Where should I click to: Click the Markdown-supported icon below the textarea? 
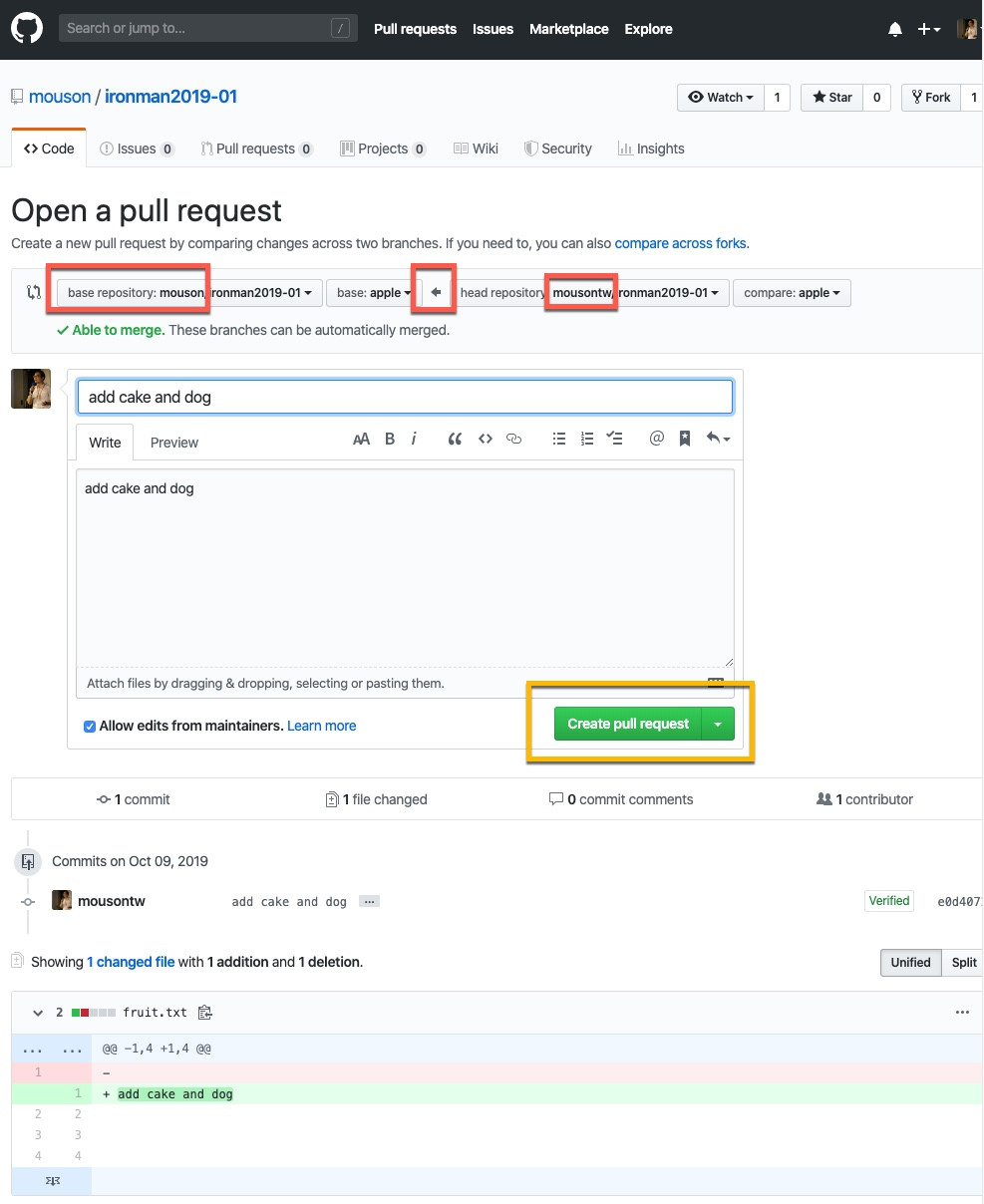[715, 683]
